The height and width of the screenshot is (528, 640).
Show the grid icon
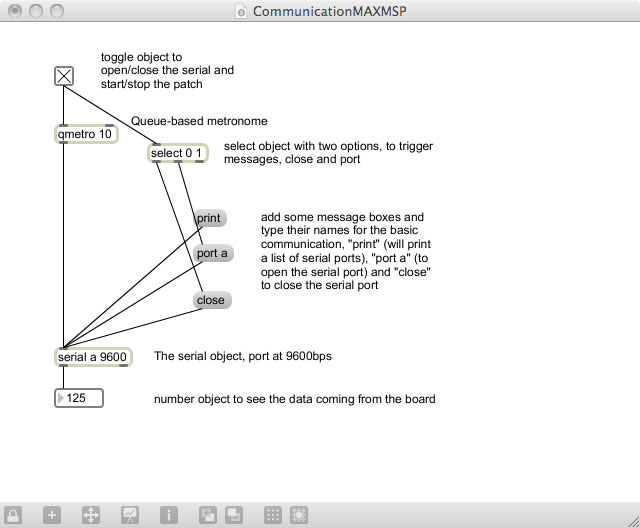(272, 515)
